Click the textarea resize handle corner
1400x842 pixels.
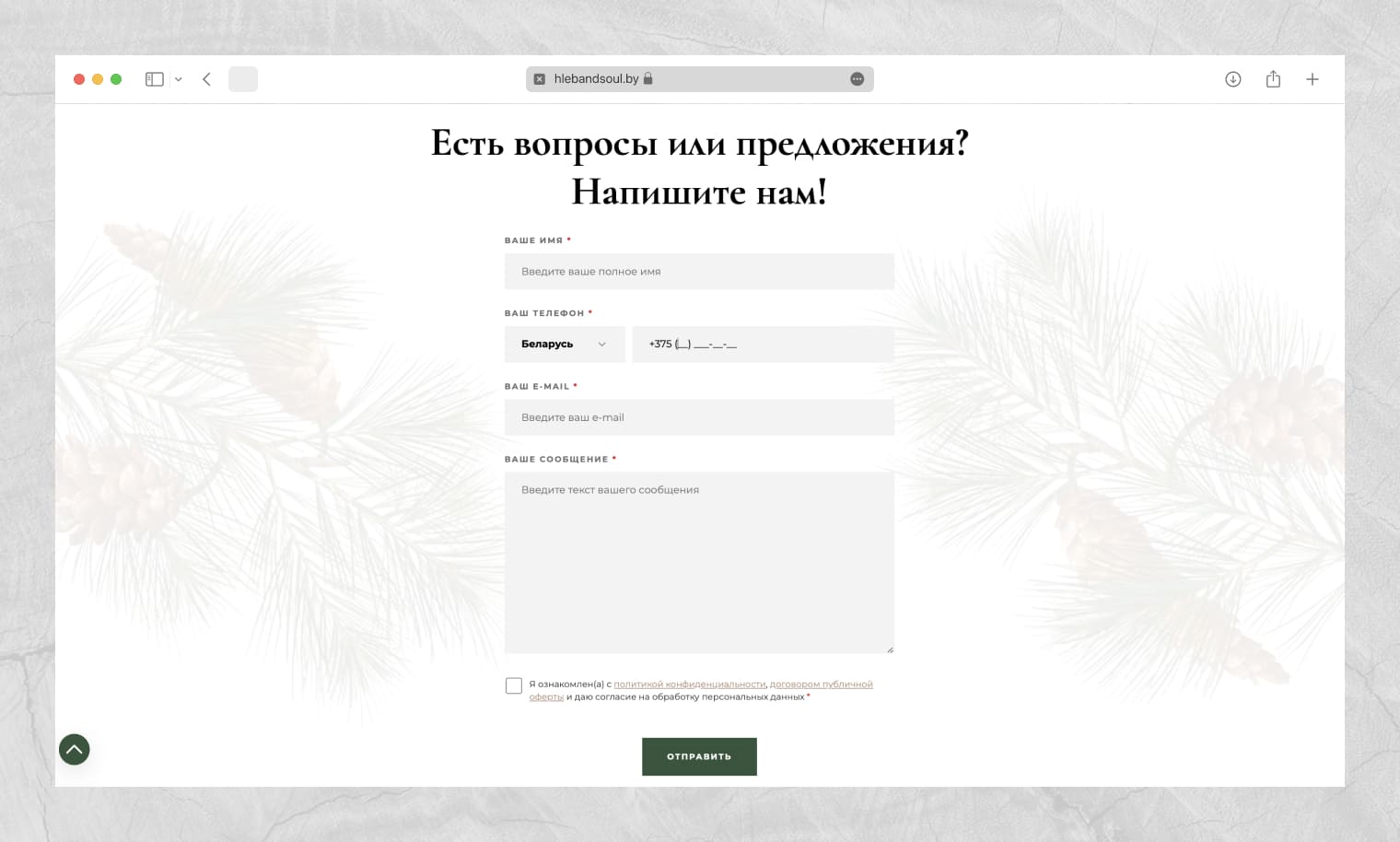pos(890,649)
